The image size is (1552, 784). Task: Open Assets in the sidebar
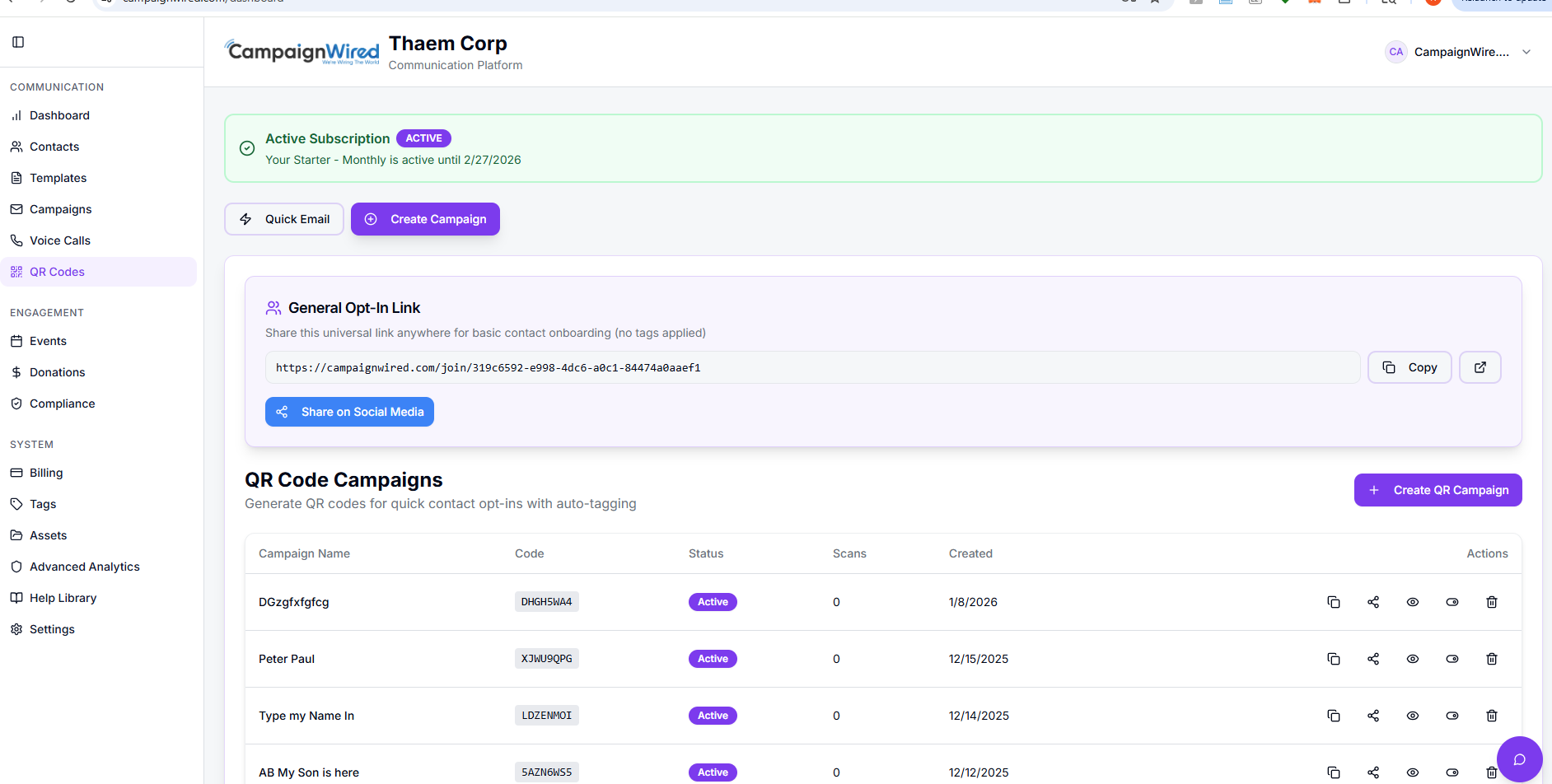pos(98,535)
